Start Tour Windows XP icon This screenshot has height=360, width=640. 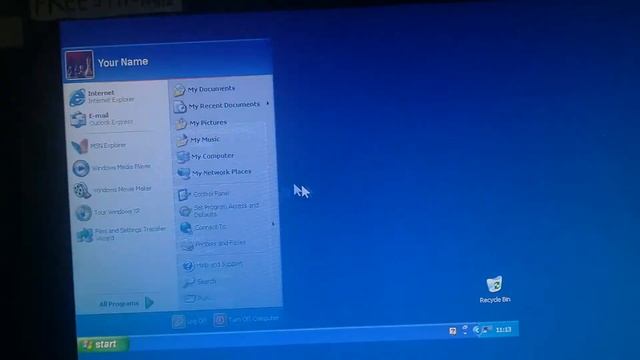click(84, 213)
